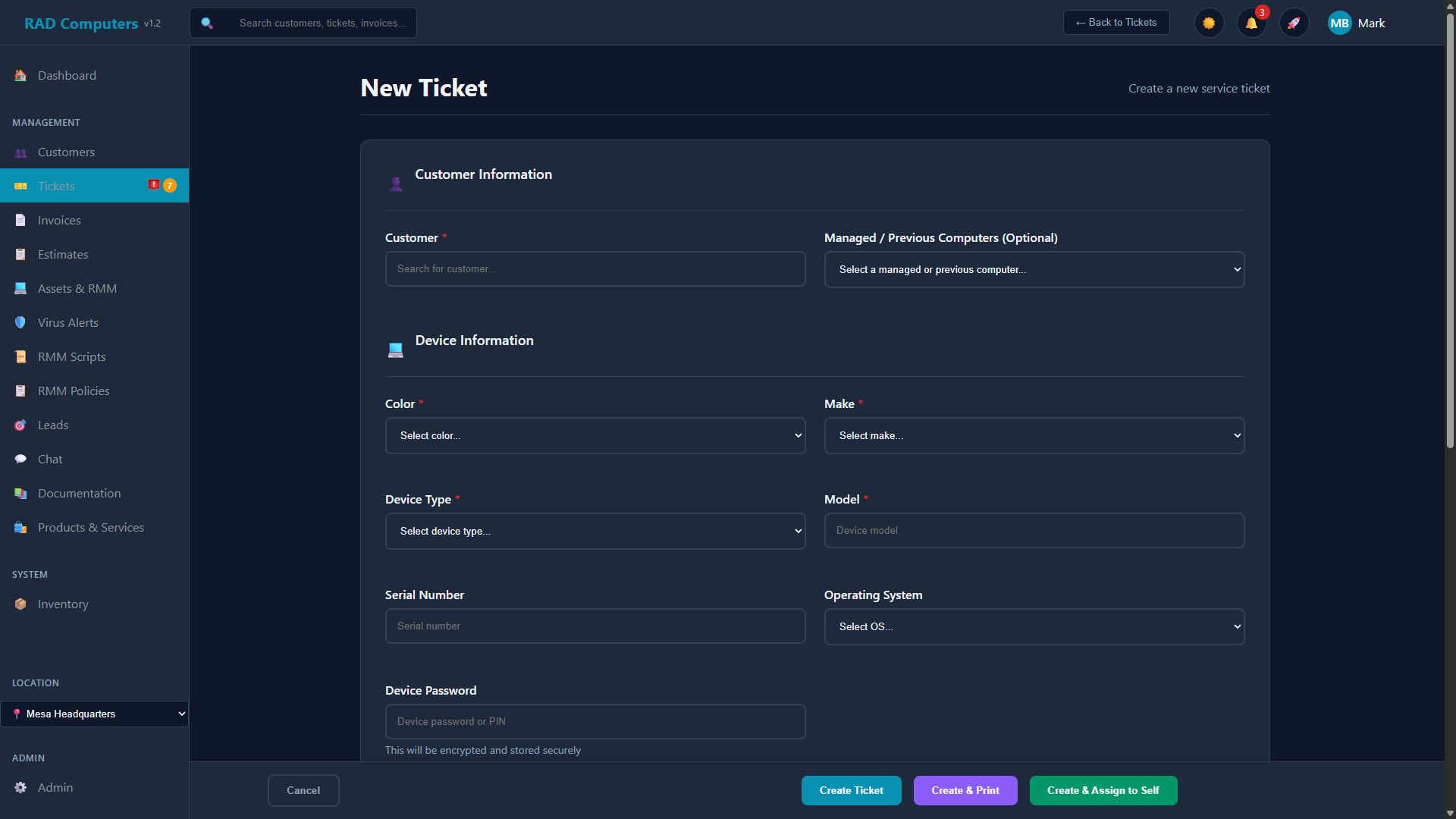Select the Leads target icon
The image size is (1456, 819).
[20, 425]
